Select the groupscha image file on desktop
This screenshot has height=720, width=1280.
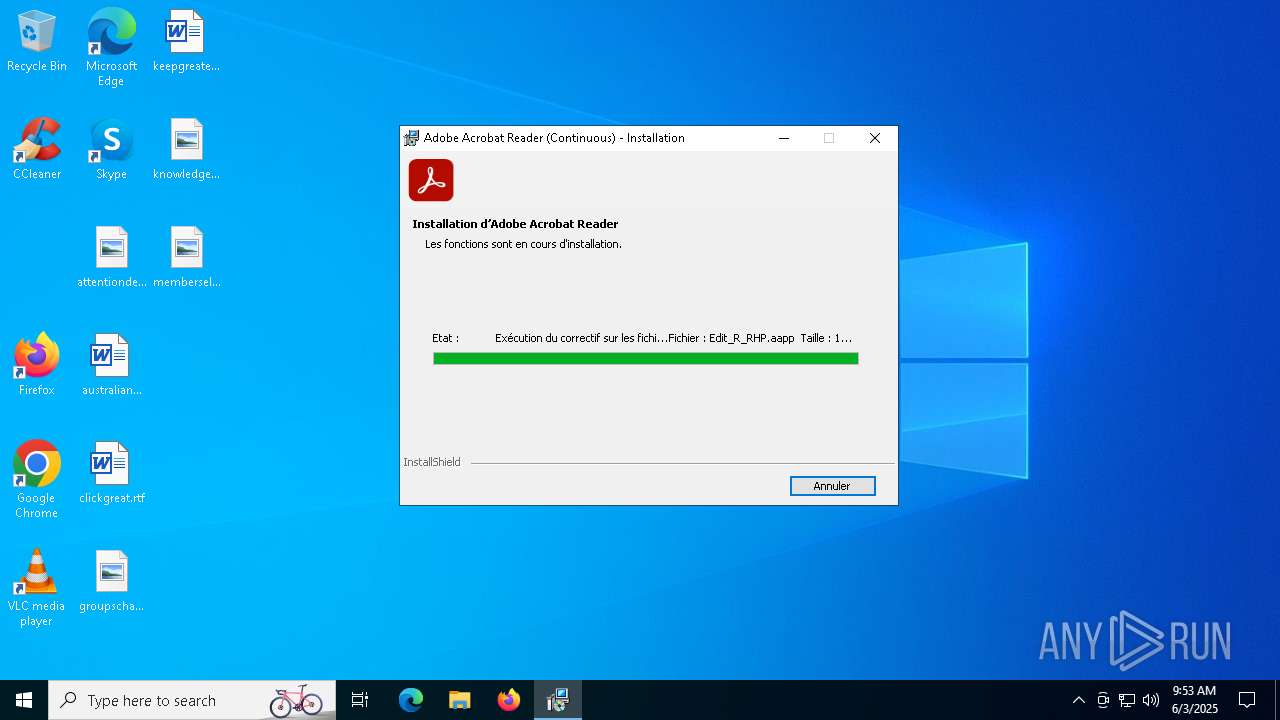(111, 582)
